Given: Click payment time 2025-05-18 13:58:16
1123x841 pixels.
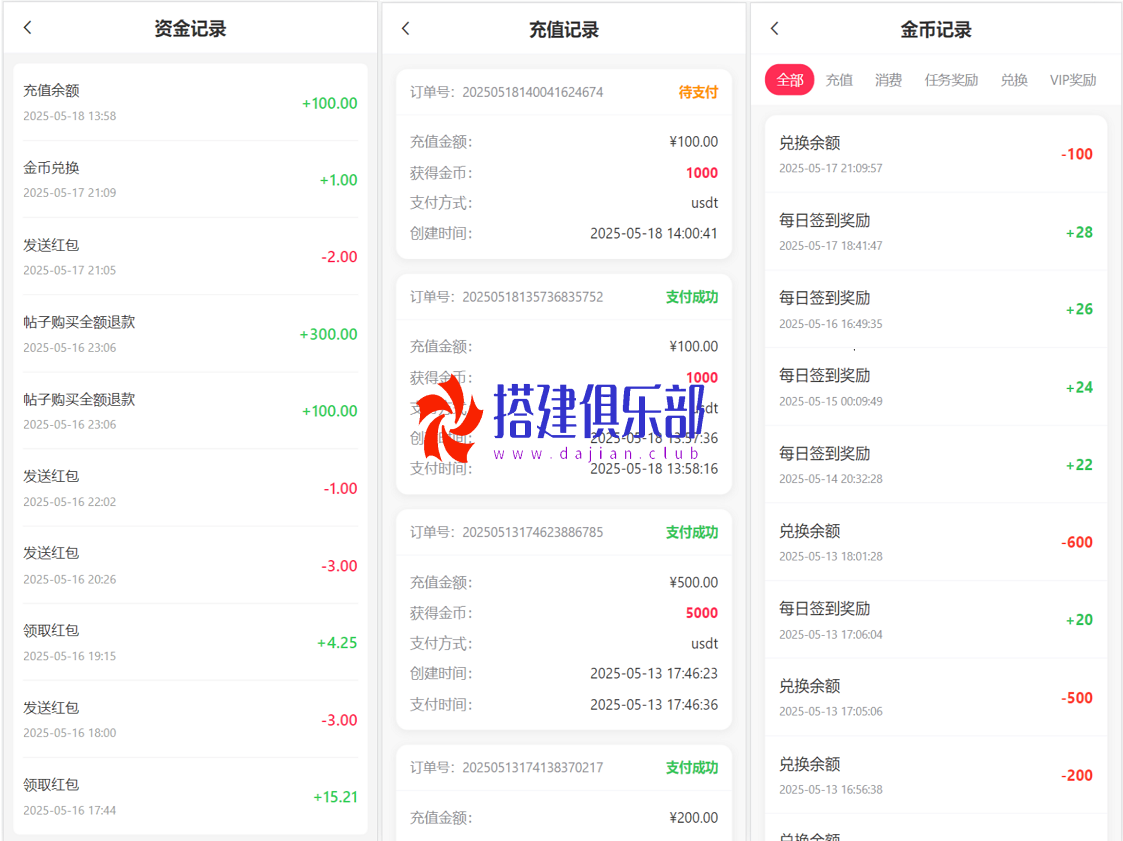Looking at the screenshot, I should (x=654, y=468).
